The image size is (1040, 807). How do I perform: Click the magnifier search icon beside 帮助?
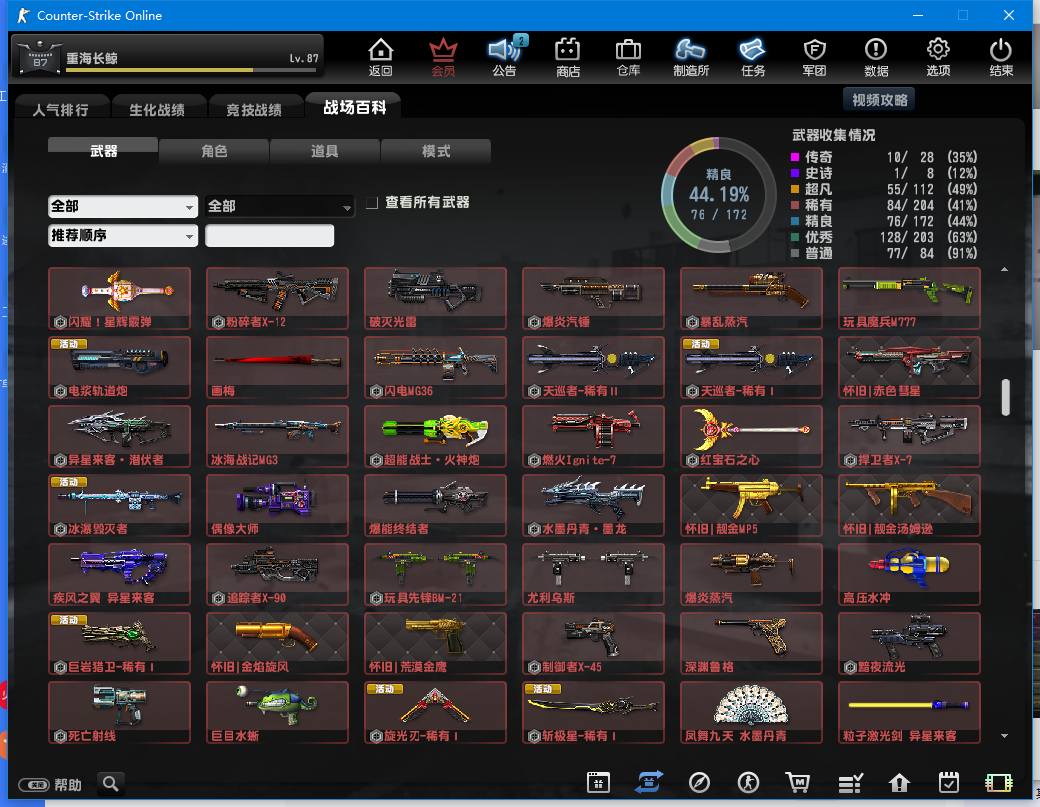click(x=111, y=784)
